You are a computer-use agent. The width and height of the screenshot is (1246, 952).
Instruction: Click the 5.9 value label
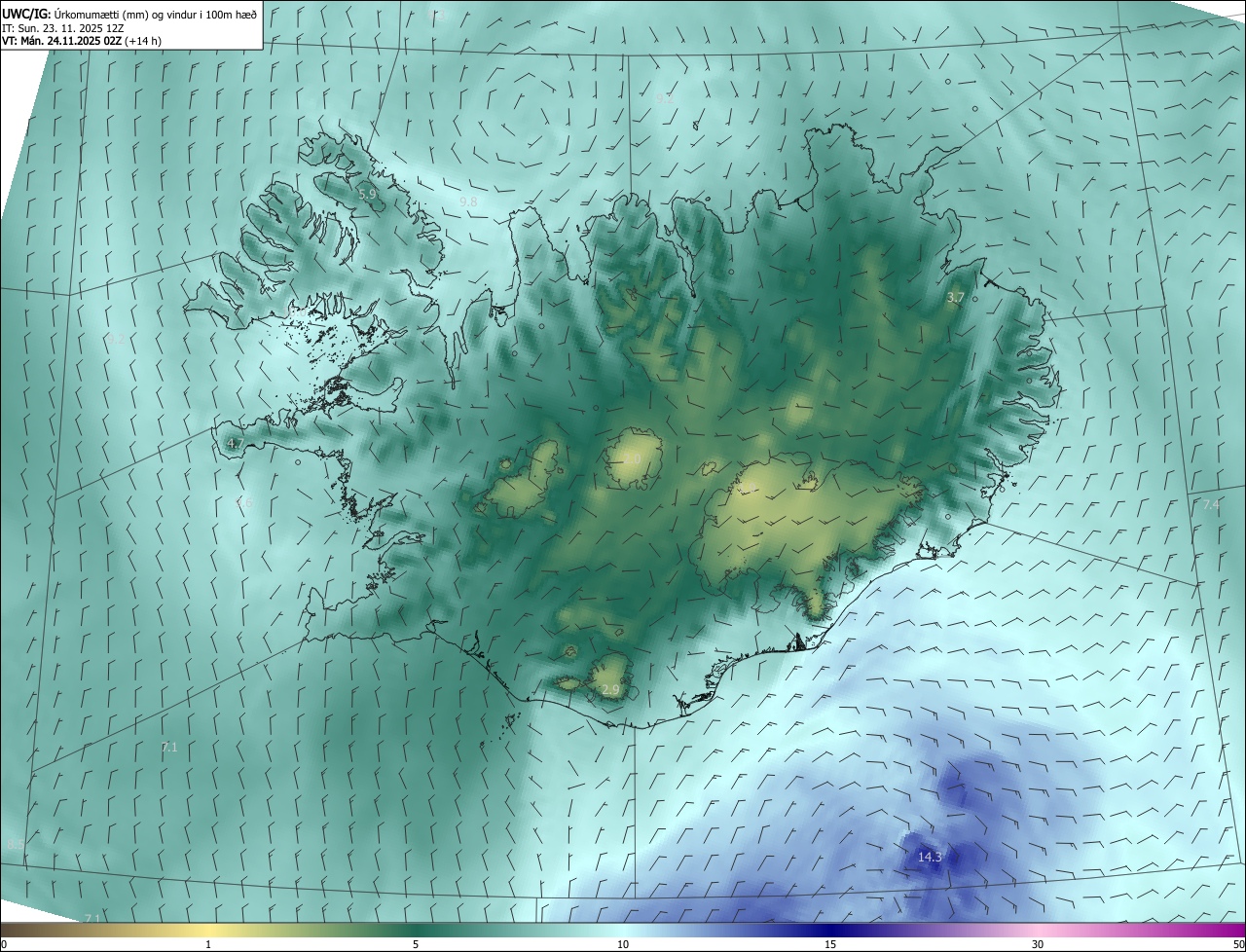coord(367,195)
